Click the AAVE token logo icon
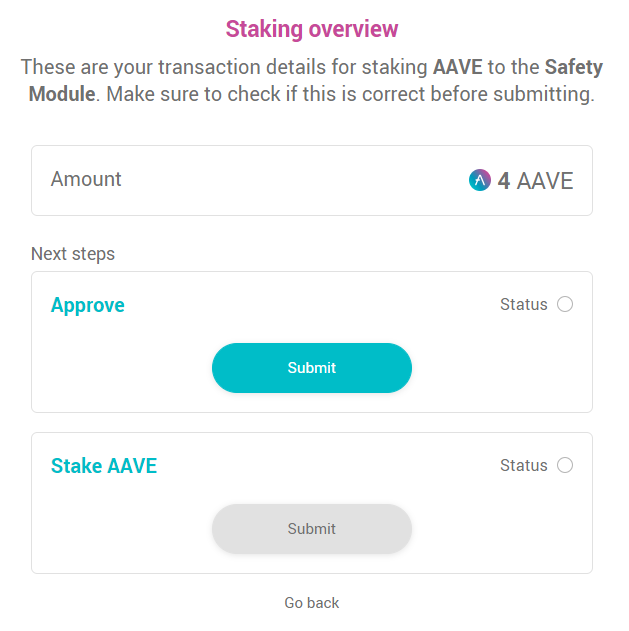This screenshot has width=629, height=631. click(480, 180)
